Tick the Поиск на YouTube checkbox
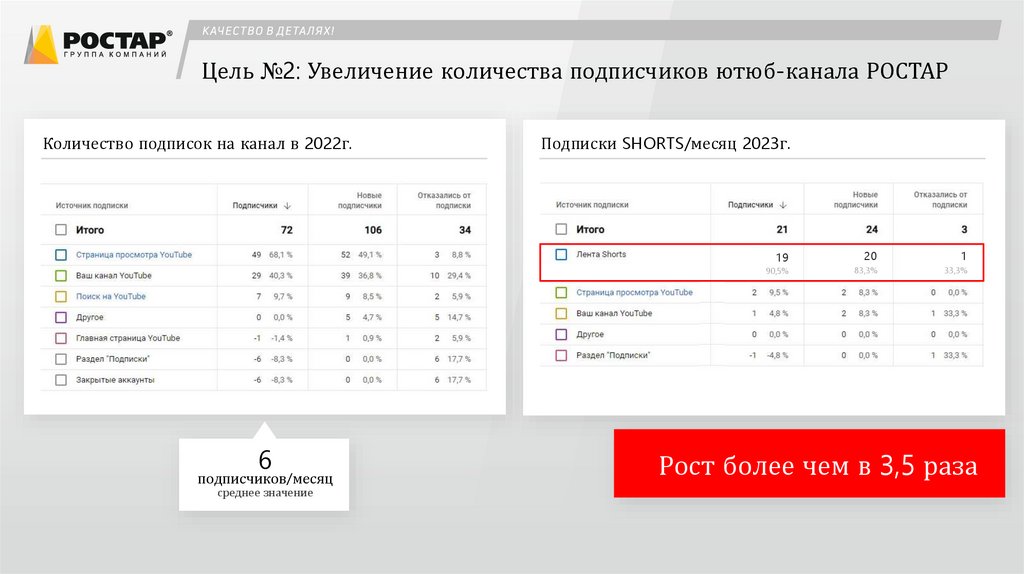 pos(61,296)
